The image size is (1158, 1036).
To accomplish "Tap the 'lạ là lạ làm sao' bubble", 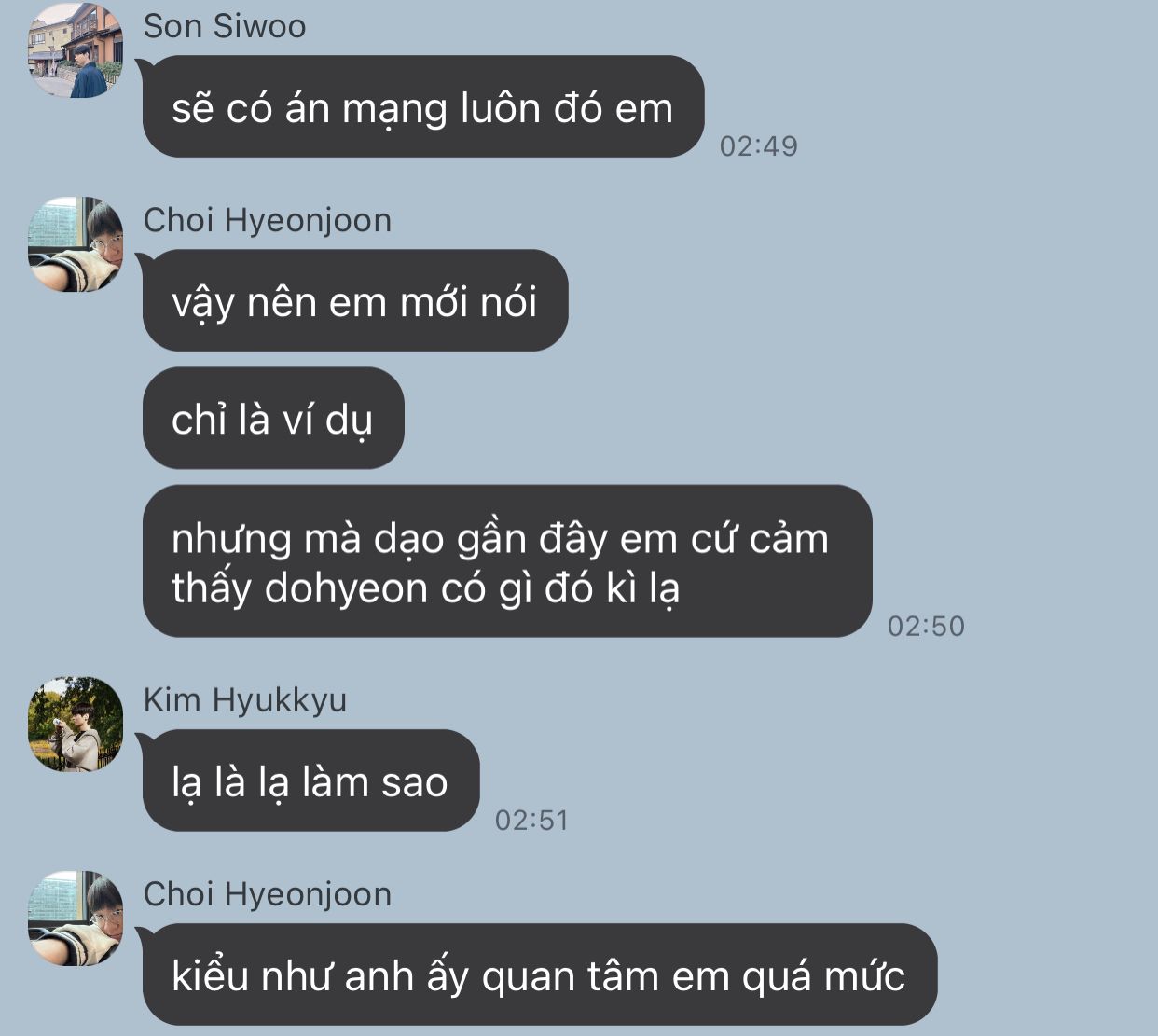I will 310,780.
